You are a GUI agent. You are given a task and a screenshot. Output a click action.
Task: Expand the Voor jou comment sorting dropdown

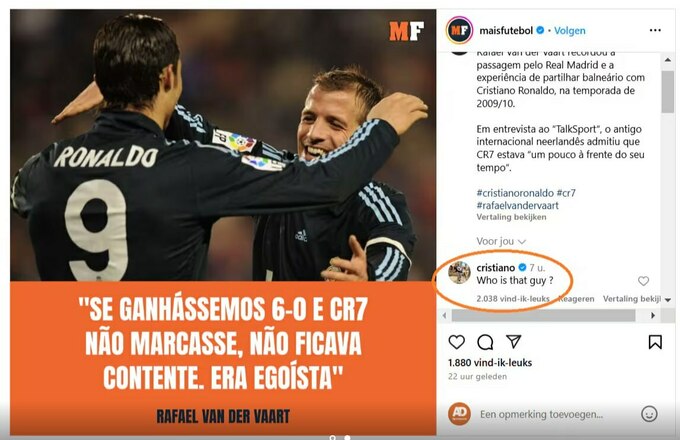(x=501, y=241)
